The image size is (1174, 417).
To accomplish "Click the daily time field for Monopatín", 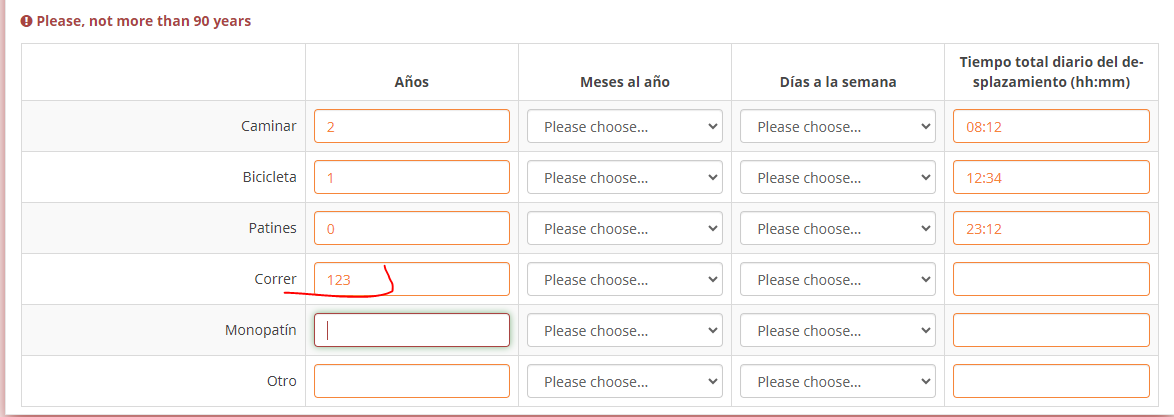I will click(1051, 331).
